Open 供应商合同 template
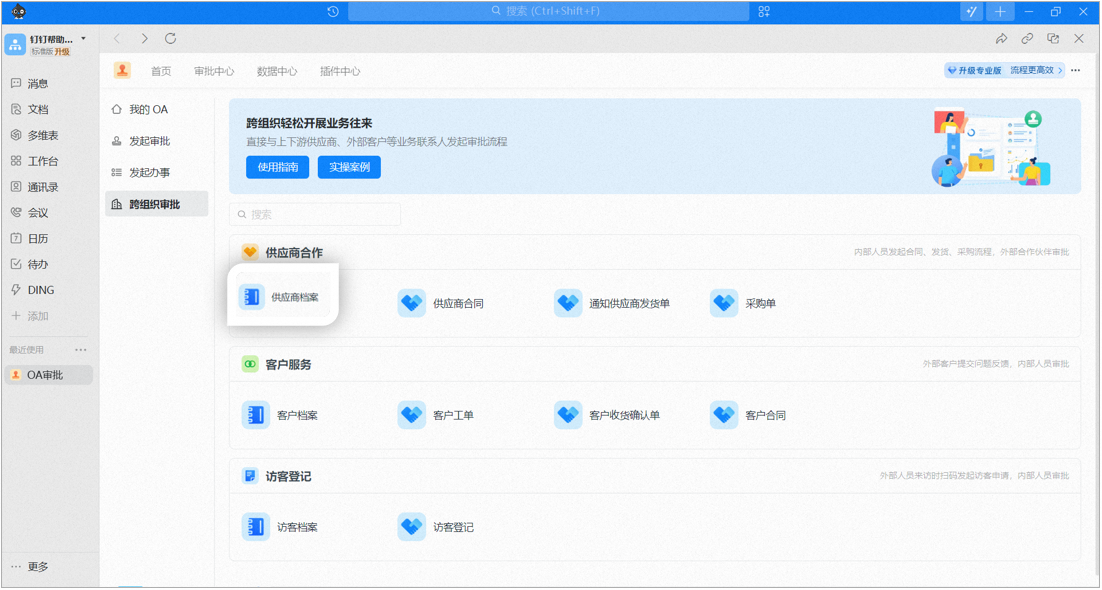Image resolution: width=1102 pixels, height=590 pixels. coord(441,303)
